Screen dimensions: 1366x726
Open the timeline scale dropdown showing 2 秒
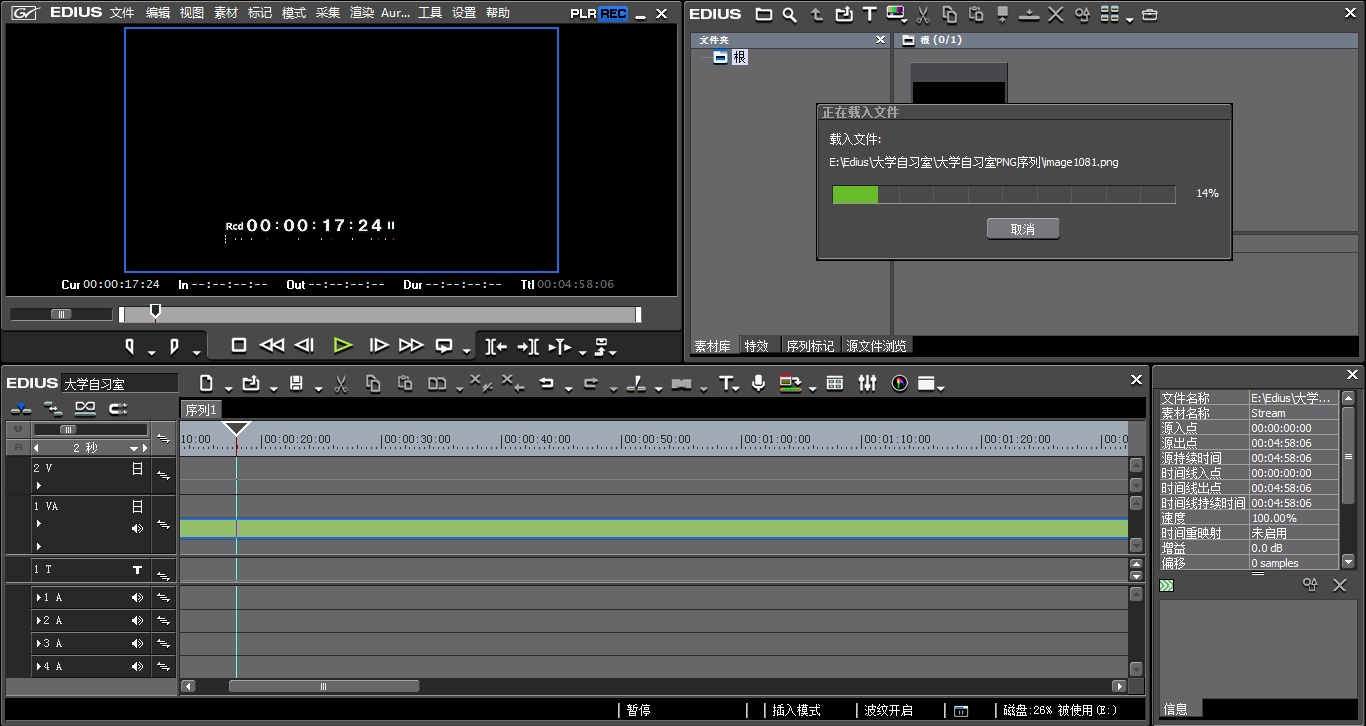tap(132, 449)
